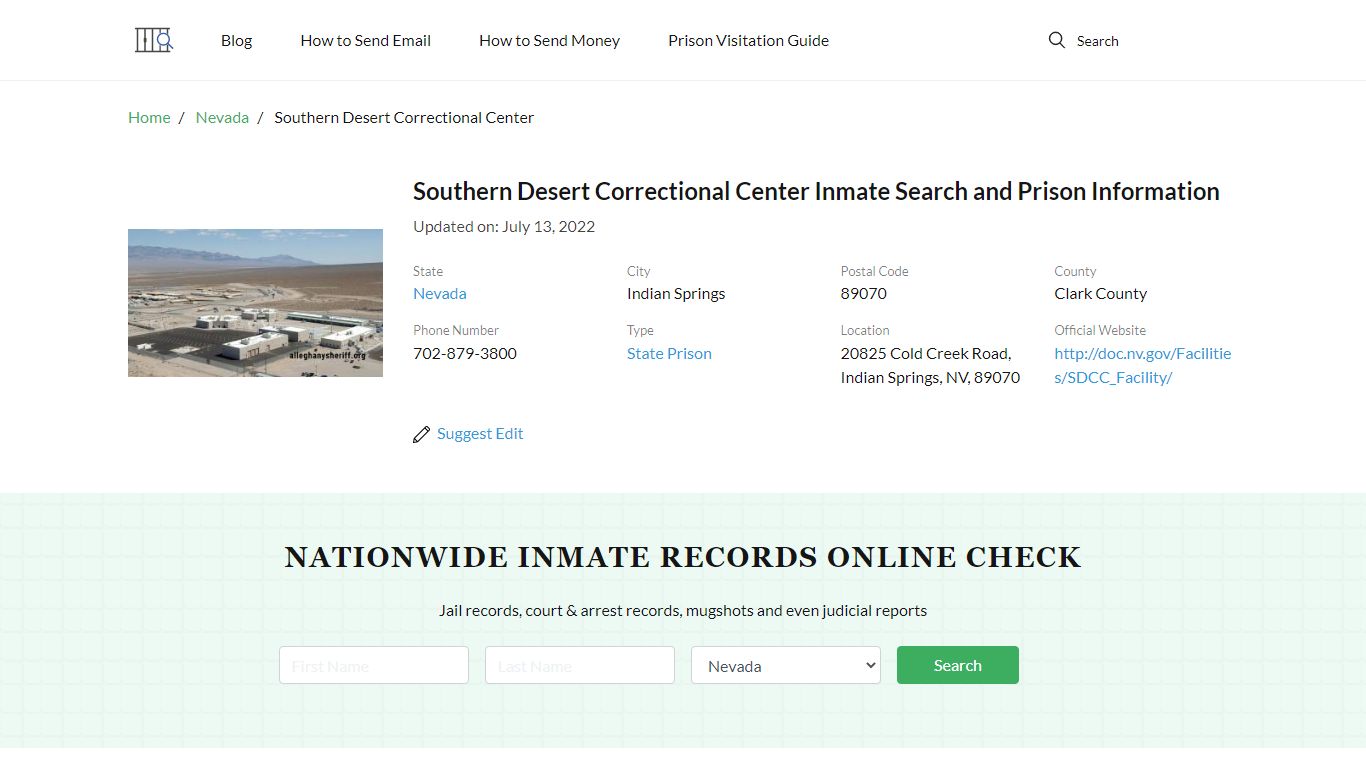Open the Nevada state link under State
Screen dimensions: 1366x768
click(x=440, y=293)
